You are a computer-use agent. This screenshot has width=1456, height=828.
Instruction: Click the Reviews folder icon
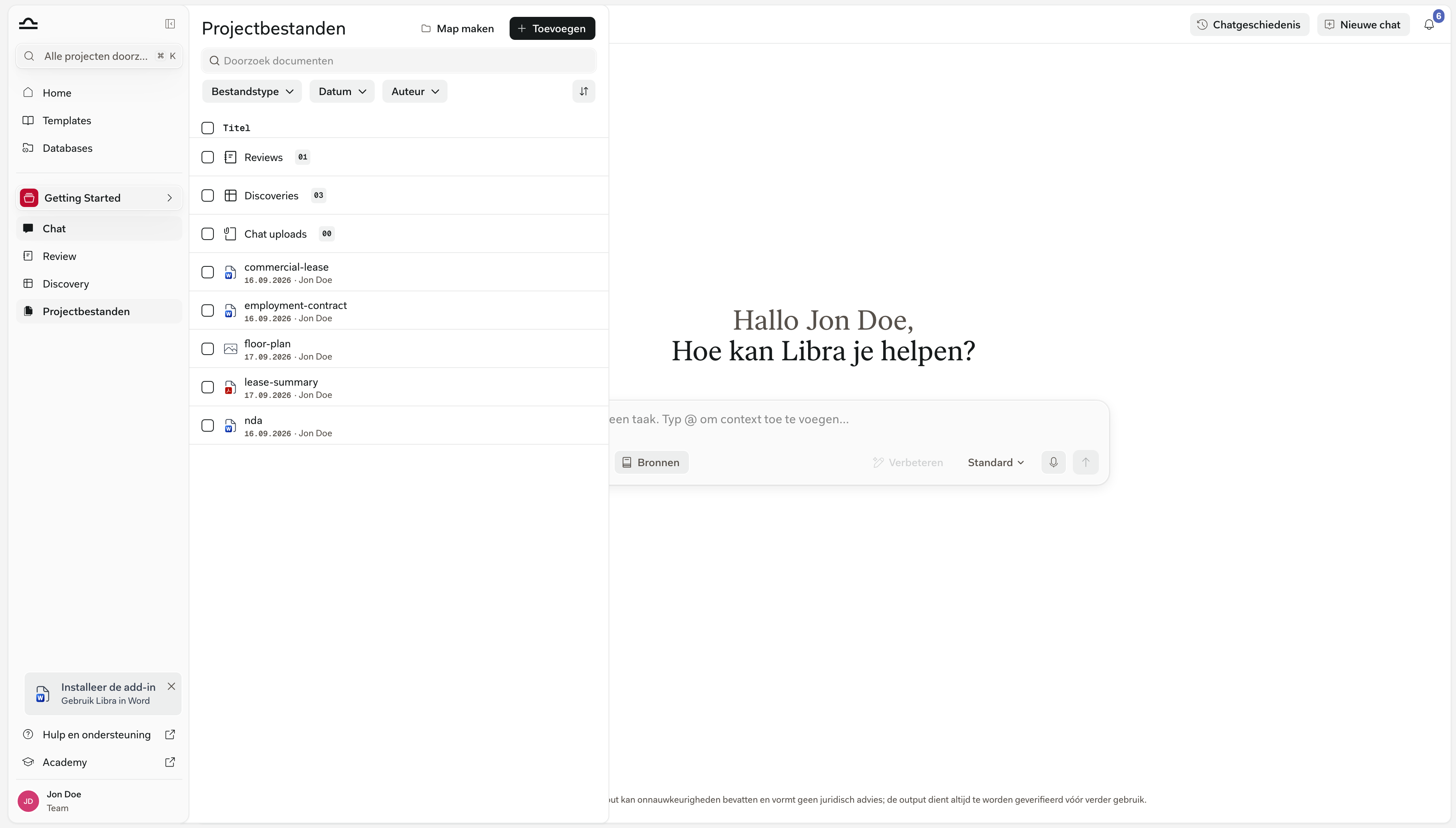click(x=230, y=157)
